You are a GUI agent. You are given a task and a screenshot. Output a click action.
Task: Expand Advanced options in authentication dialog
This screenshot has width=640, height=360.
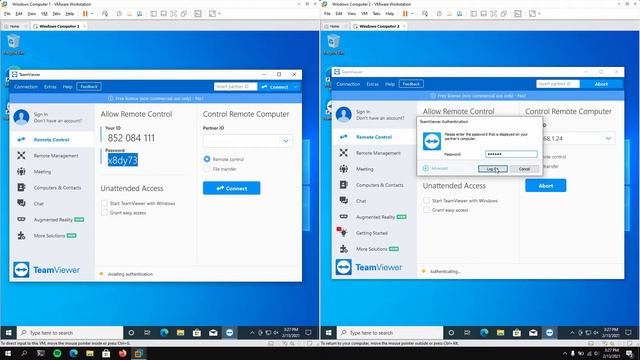[436, 168]
